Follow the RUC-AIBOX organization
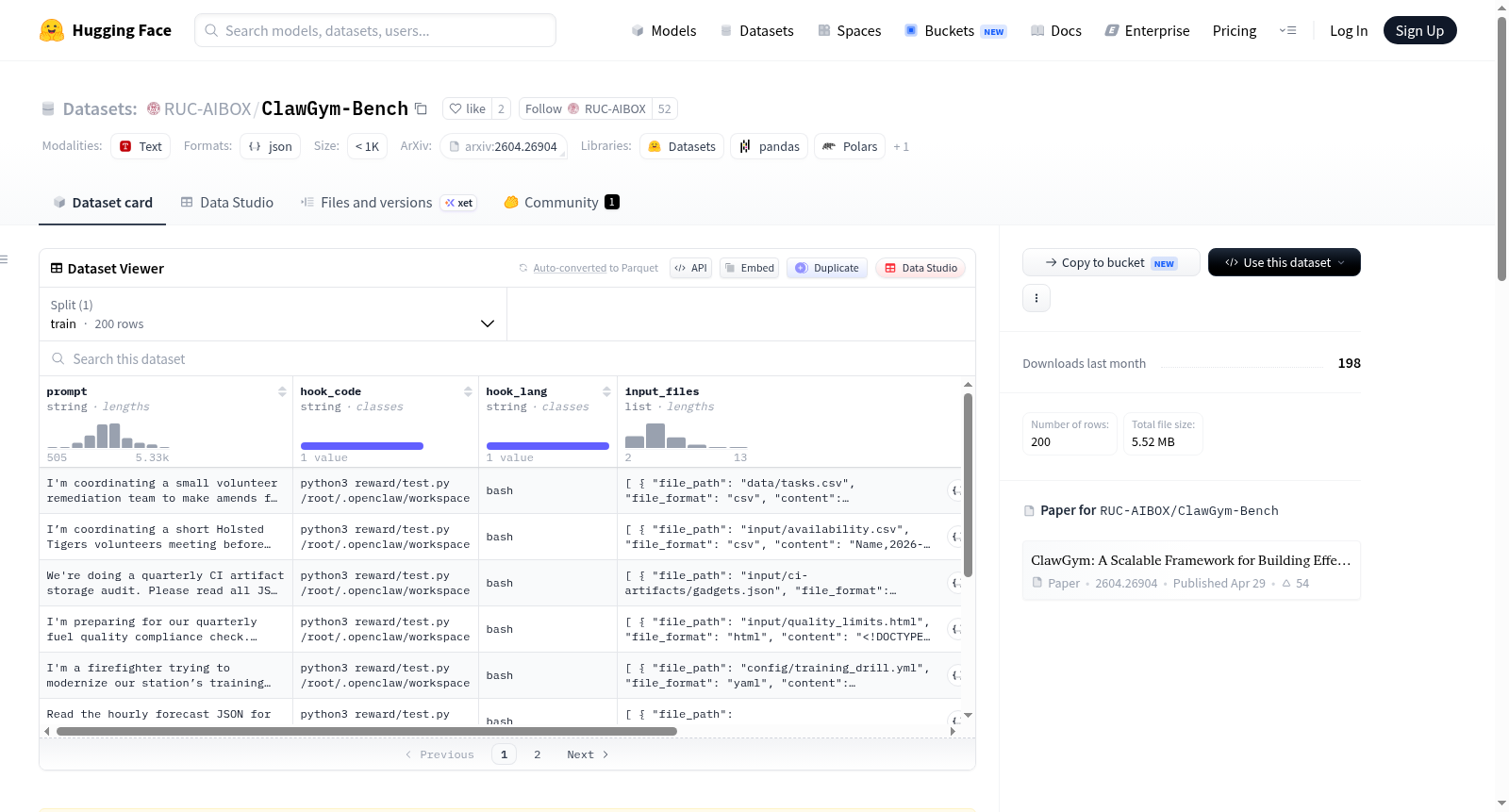 point(586,108)
